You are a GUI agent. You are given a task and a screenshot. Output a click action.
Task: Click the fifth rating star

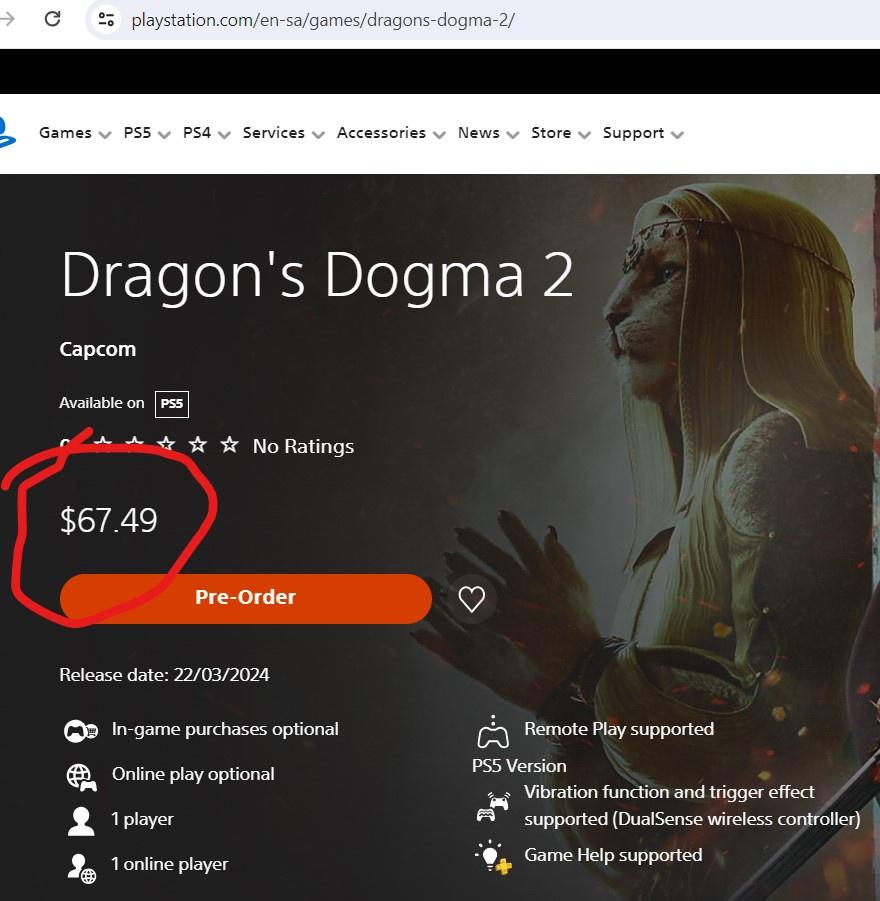[x=229, y=444]
